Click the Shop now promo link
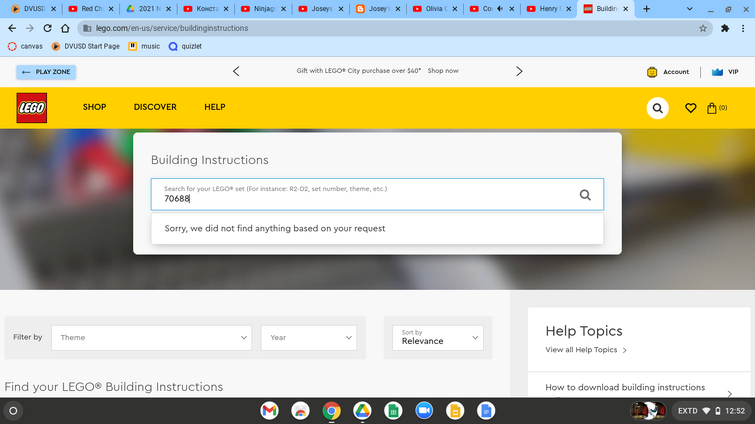755x424 pixels. [x=443, y=71]
